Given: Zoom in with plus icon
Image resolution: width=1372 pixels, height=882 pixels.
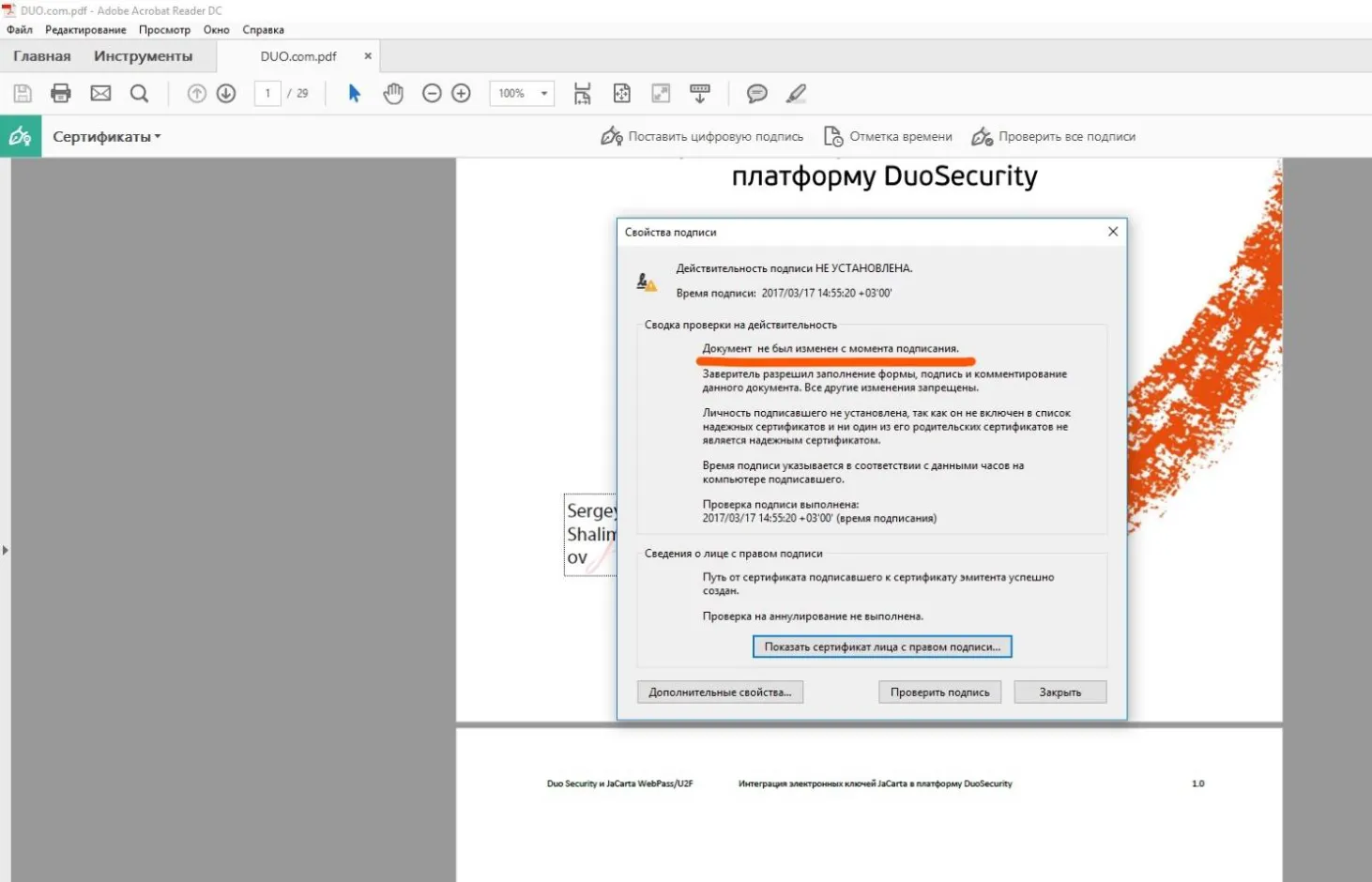Looking at the screenshot, I should coord(461,93).
